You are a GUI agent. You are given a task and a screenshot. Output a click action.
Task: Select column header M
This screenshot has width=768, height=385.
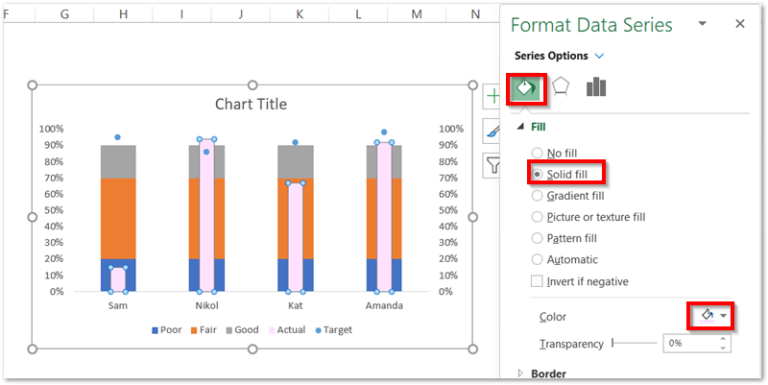(x=417, y=15)
